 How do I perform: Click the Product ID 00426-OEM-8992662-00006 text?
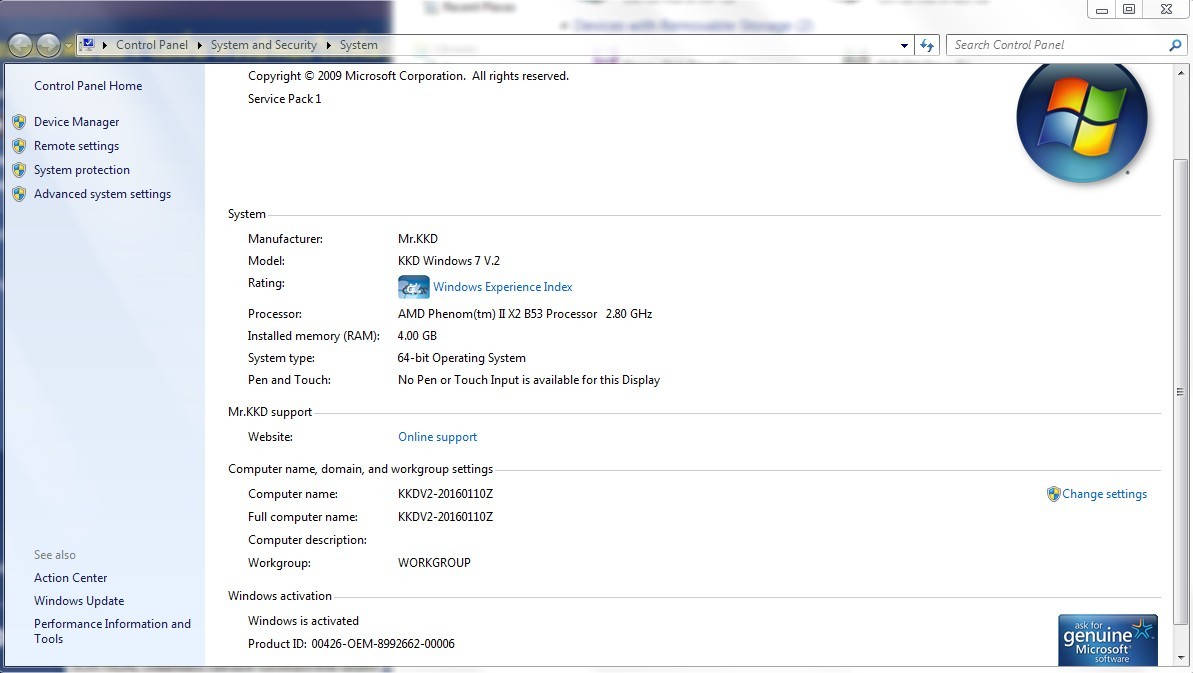tap(351, 643)
